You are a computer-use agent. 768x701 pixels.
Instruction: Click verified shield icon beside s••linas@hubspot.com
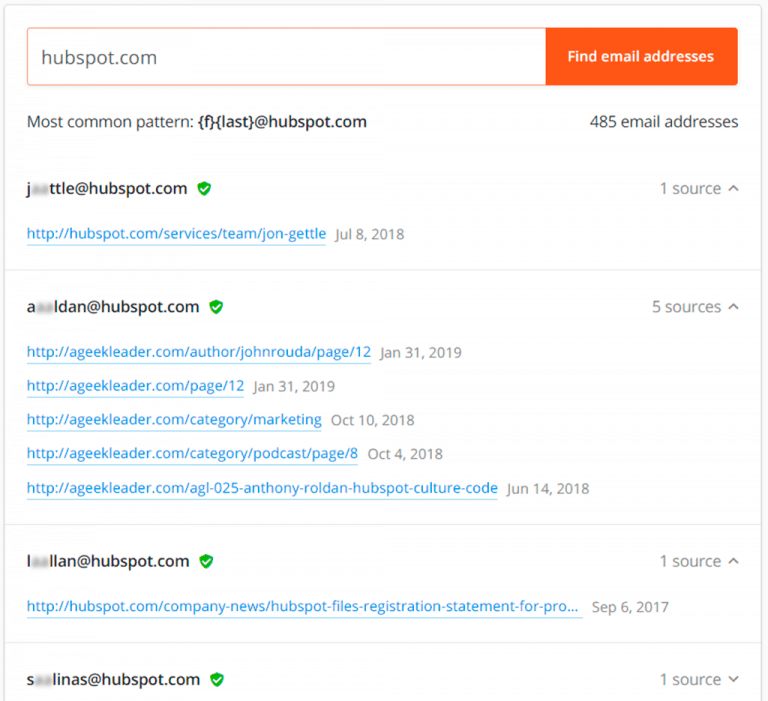click(217, 679)
